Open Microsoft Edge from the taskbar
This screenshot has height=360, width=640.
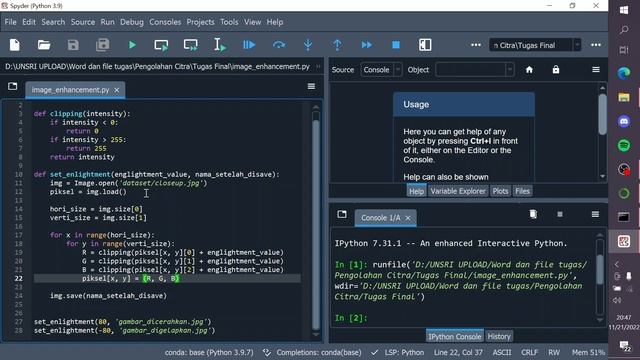624,73
